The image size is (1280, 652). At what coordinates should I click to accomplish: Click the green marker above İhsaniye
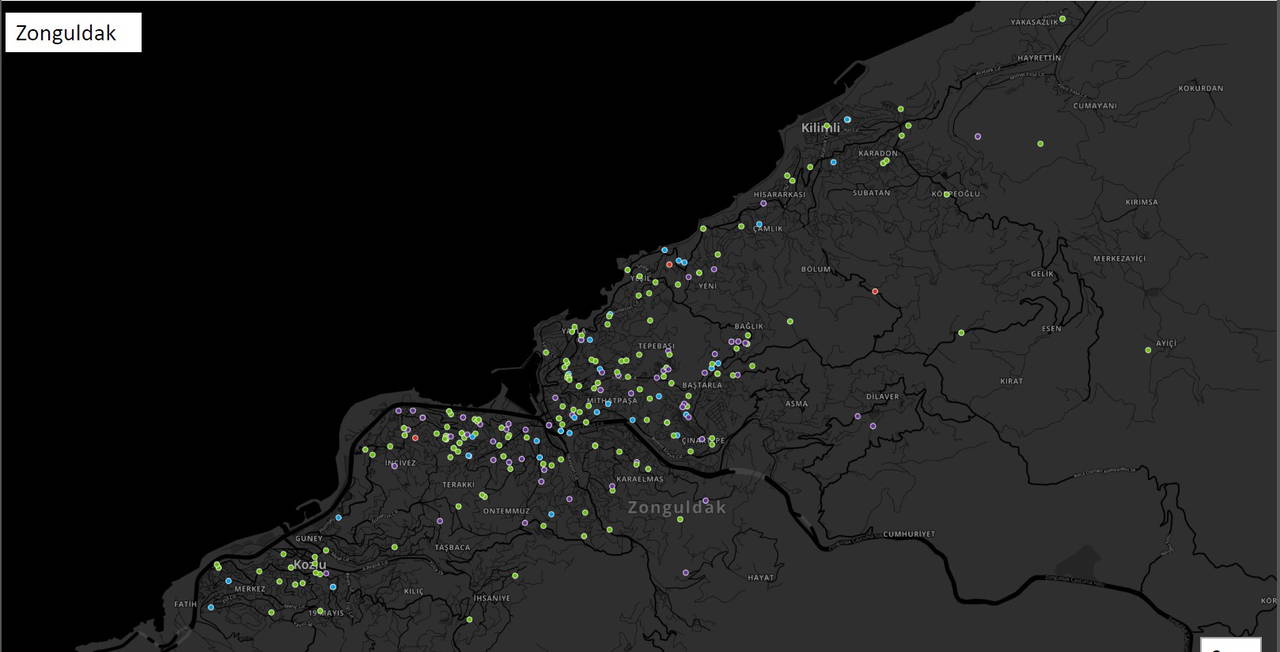pos(515,575)
